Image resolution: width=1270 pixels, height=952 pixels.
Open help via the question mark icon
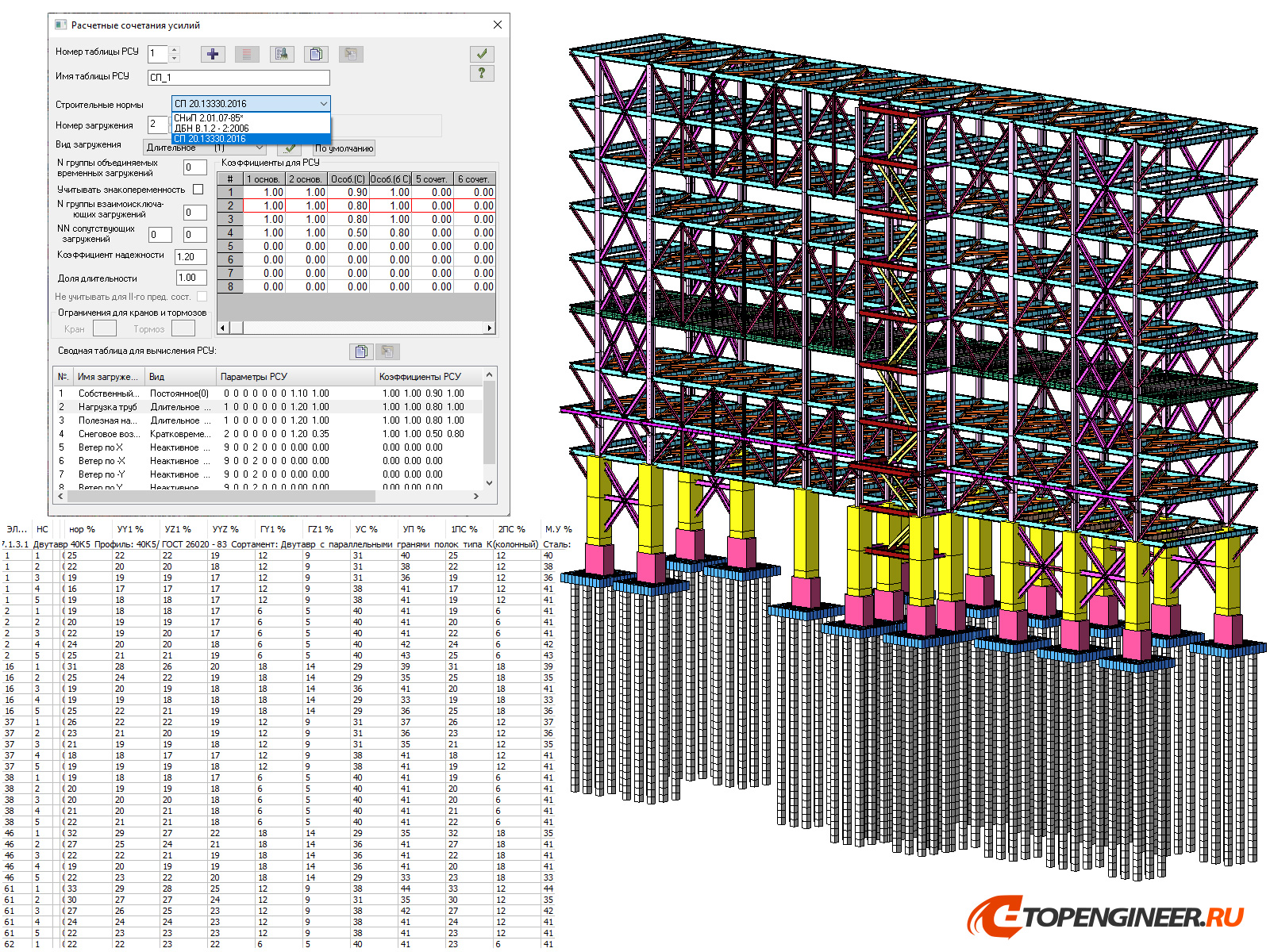tap(480, 73)
